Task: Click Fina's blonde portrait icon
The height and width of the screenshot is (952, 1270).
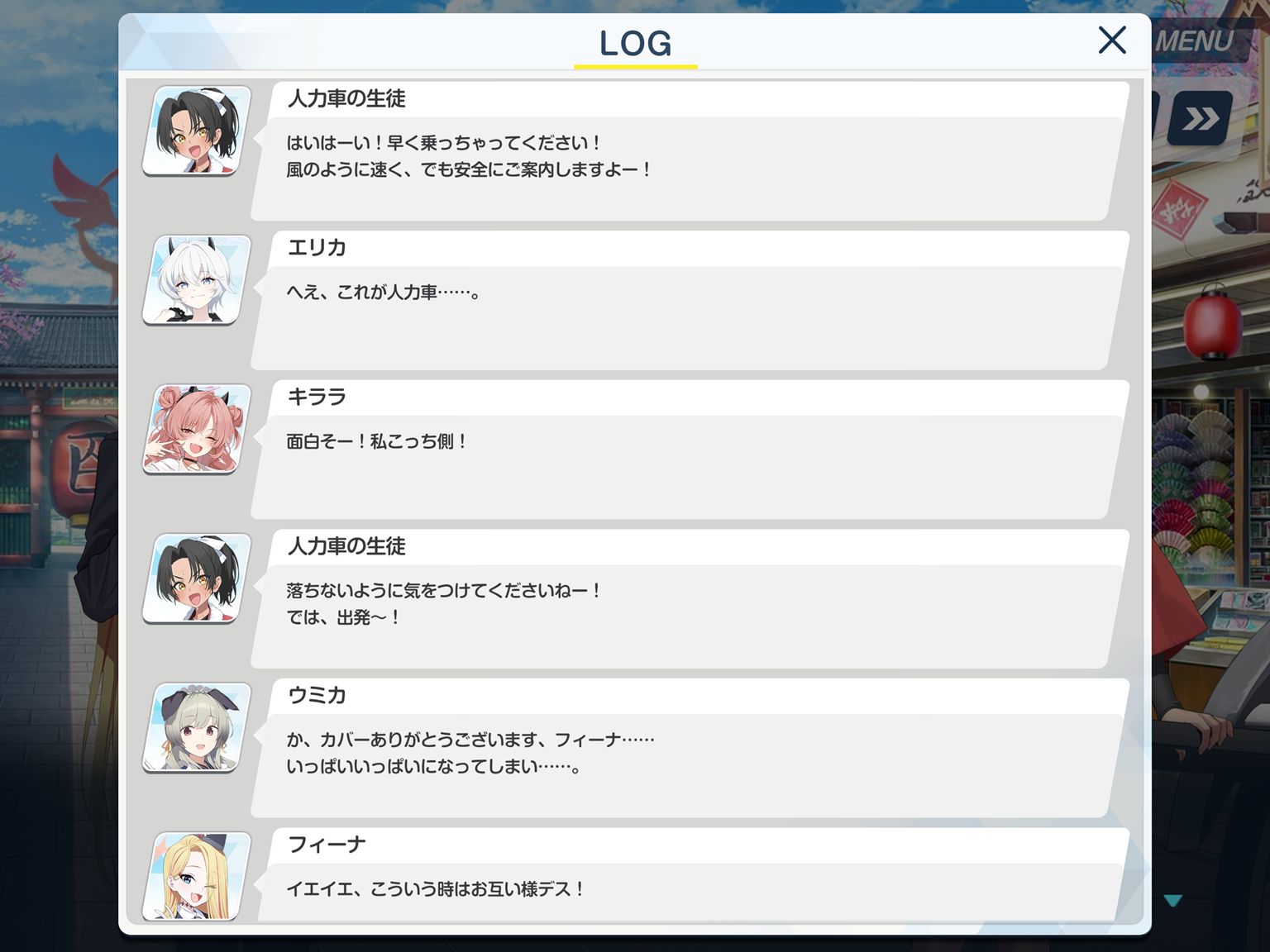Action: [197, 876]
